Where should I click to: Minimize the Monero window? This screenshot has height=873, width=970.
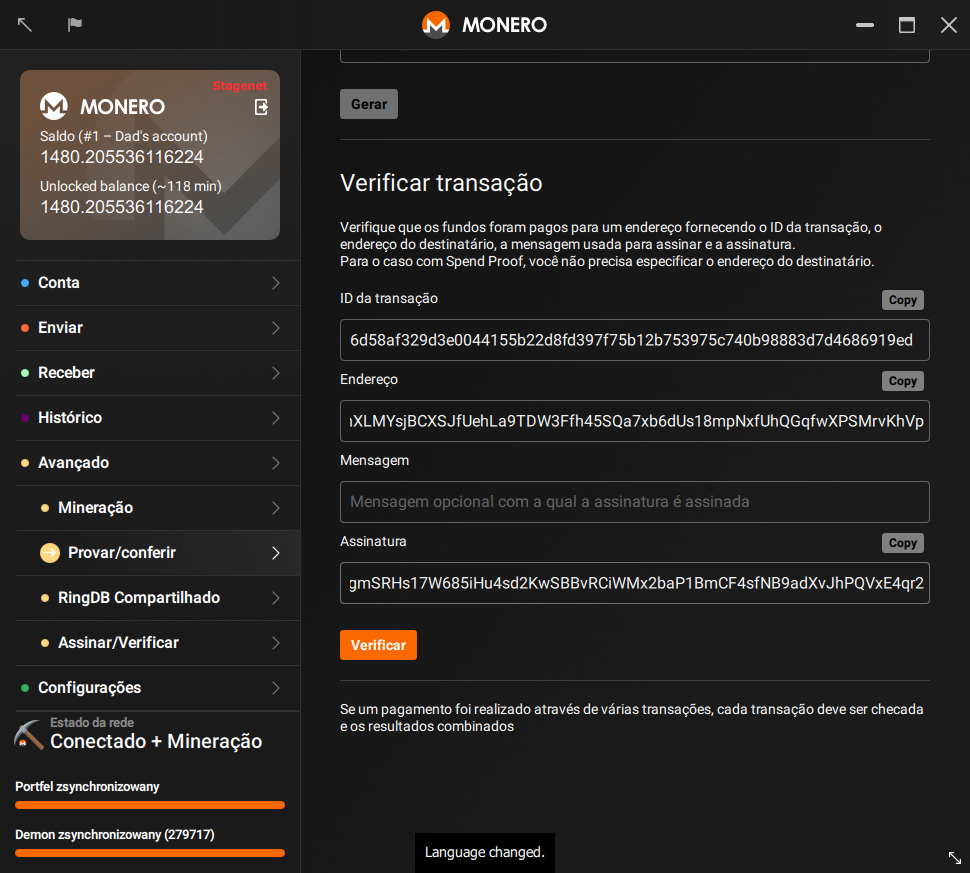pos(865,25)
